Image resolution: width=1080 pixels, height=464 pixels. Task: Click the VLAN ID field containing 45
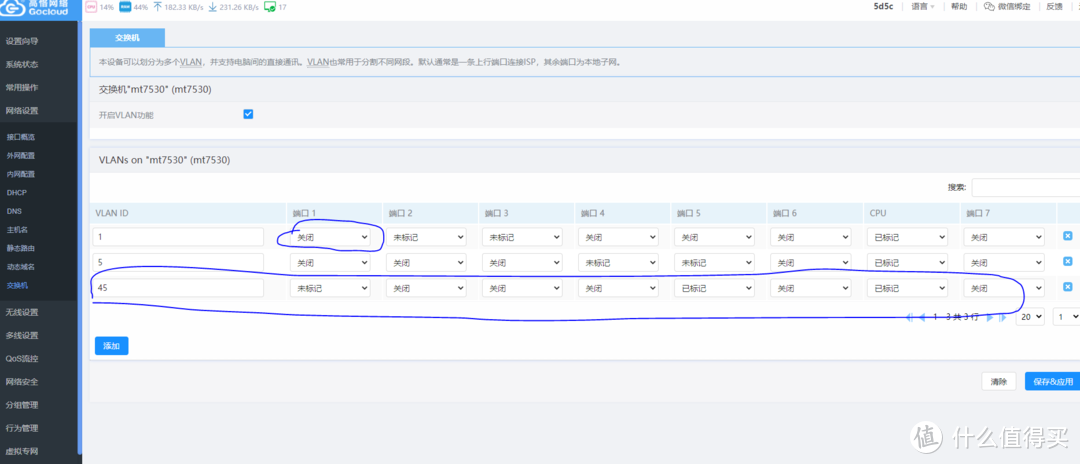[178, 288]
